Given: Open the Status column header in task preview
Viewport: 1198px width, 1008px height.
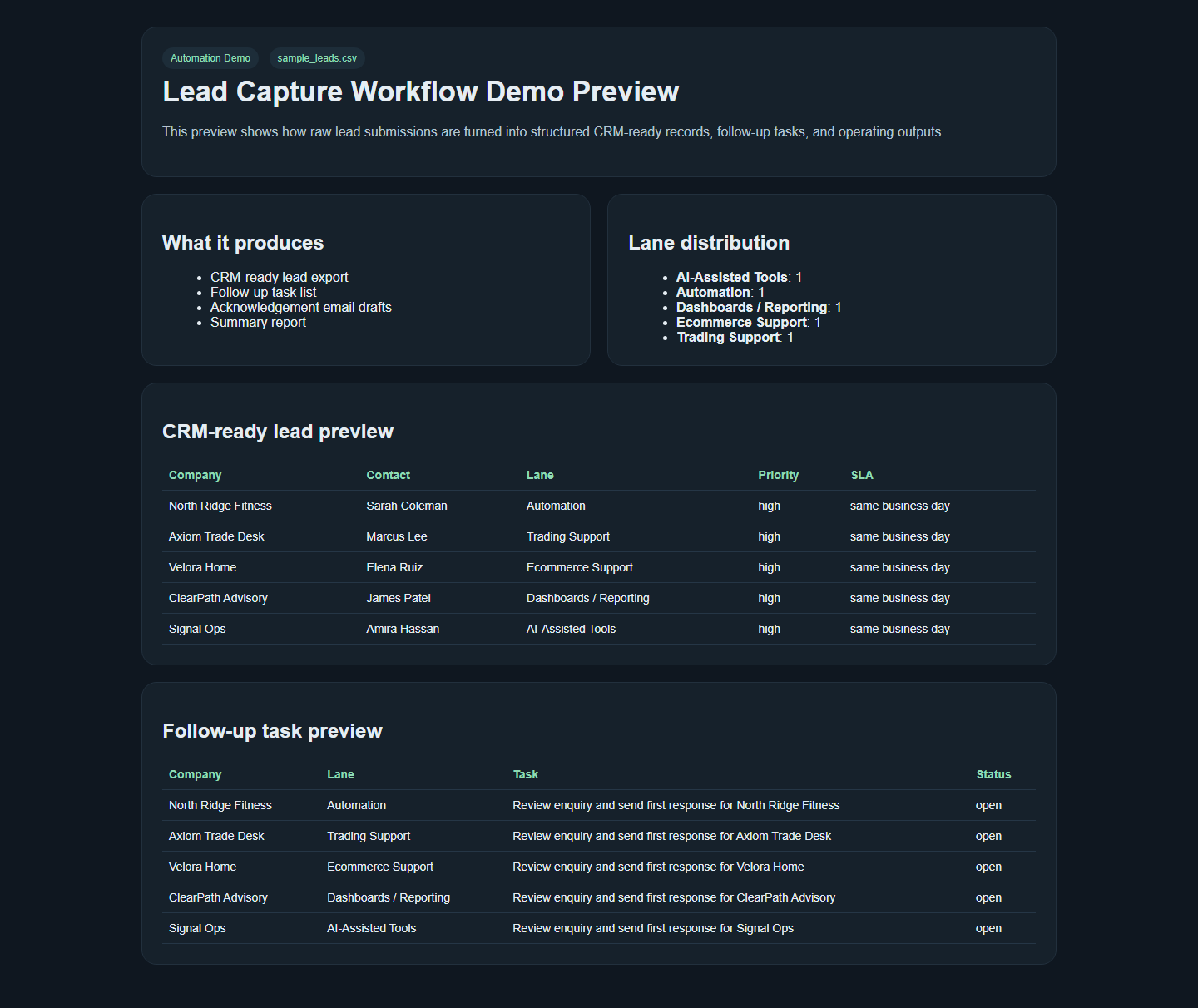Looking at the screenshot, I should (x=993, y=774).
